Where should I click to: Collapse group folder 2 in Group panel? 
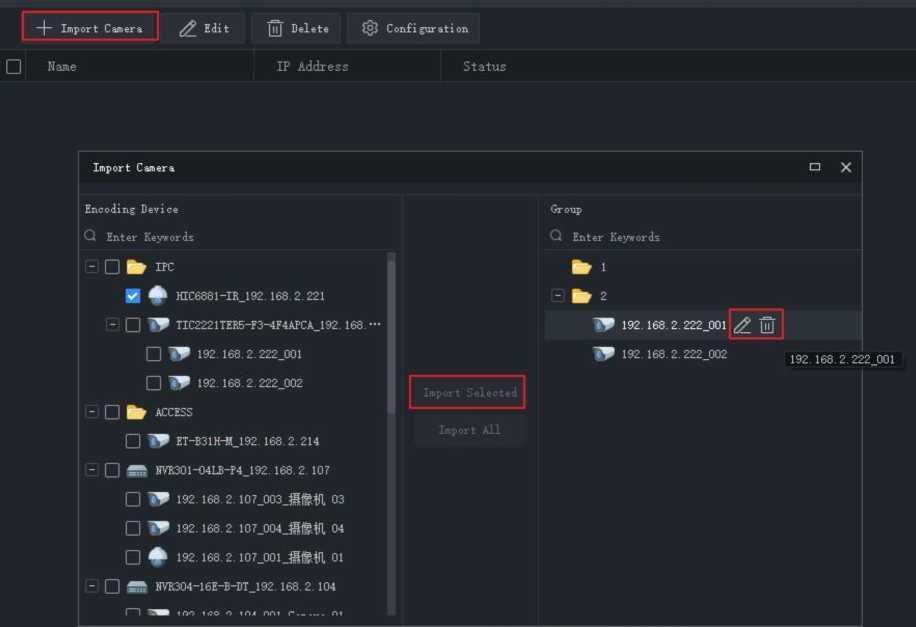tap(558, 296)
